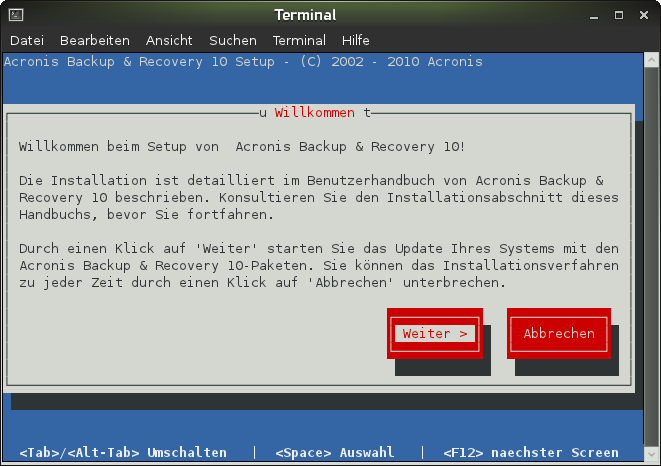
Task: Click the <Space> Auswahl hint
Action: [x=335, y=453]
